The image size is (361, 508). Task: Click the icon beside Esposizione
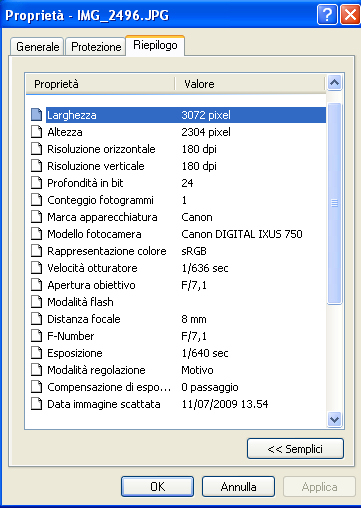pyautogui.click(x=37, y=353)
